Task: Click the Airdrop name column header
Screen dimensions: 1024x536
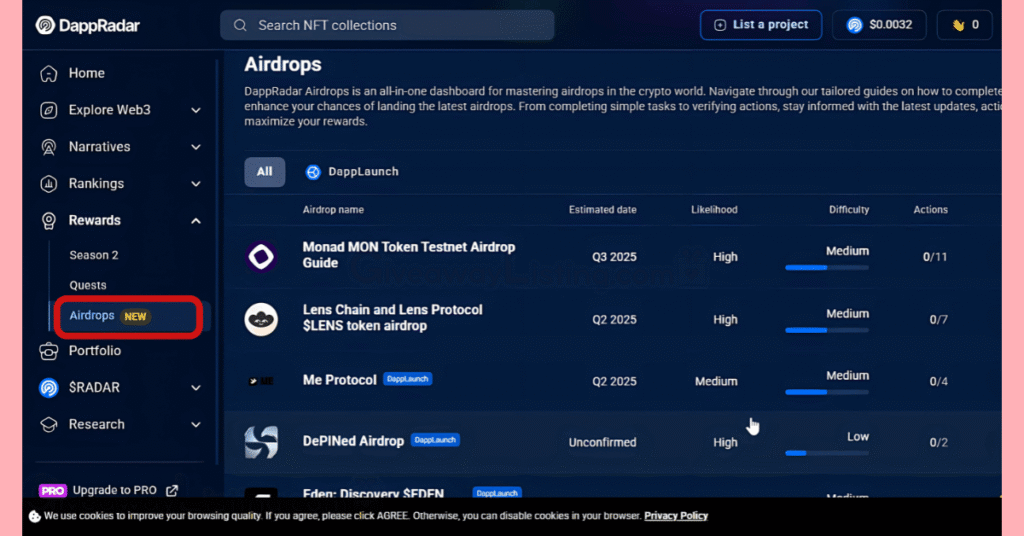Action: click(333, 210)
